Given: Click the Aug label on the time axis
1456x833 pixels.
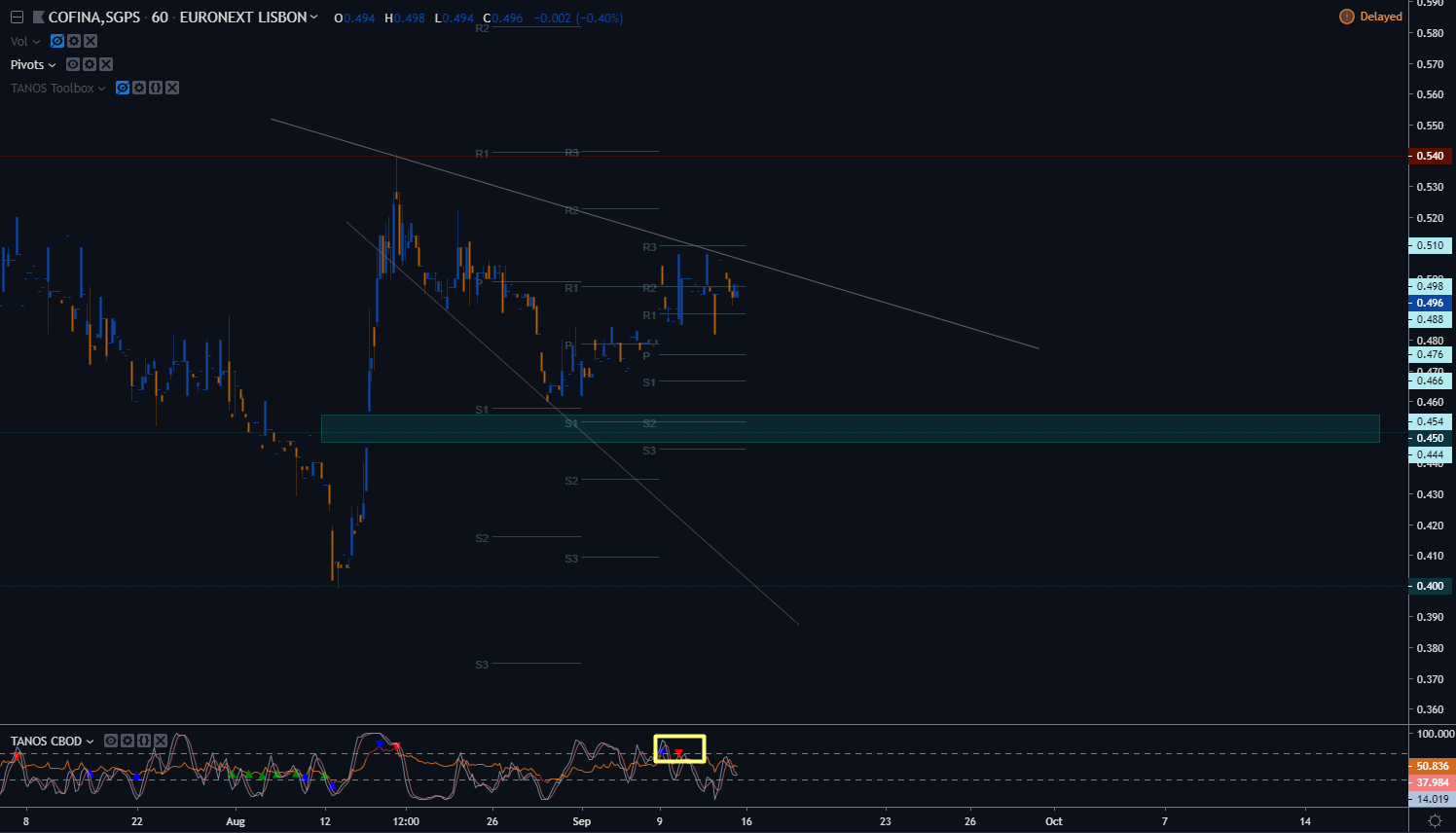Looking at the screenshot, I should pos(236,821).
